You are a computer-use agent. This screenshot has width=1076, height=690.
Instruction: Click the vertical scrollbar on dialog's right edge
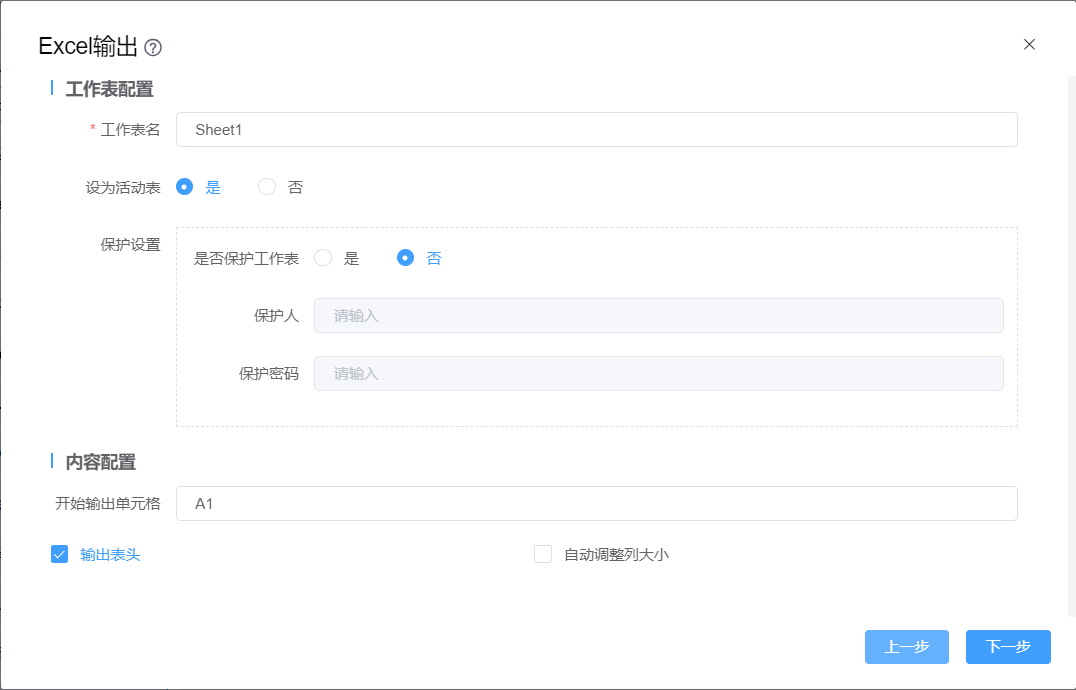click(1071, 340)
